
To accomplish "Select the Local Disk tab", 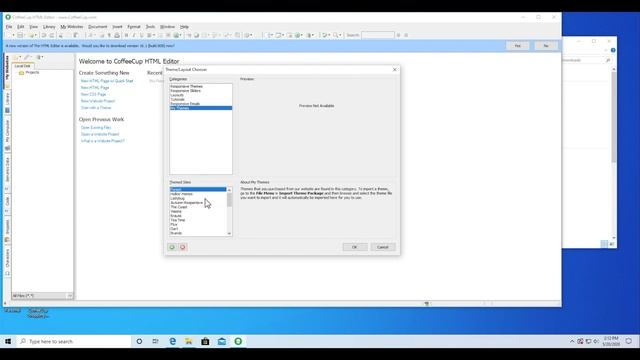I will tap(23, 66).
